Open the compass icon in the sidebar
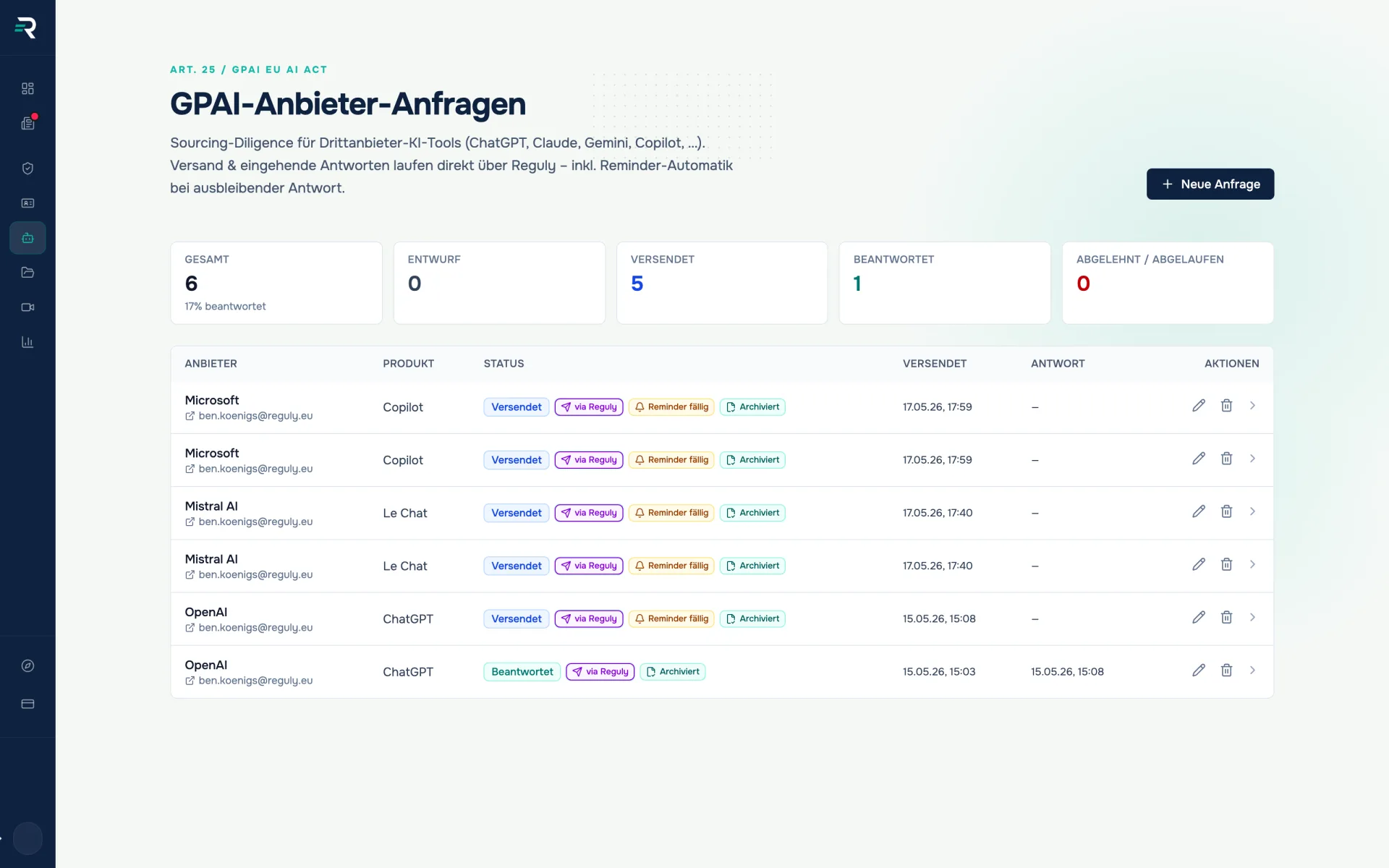 [x=27, y=666]
